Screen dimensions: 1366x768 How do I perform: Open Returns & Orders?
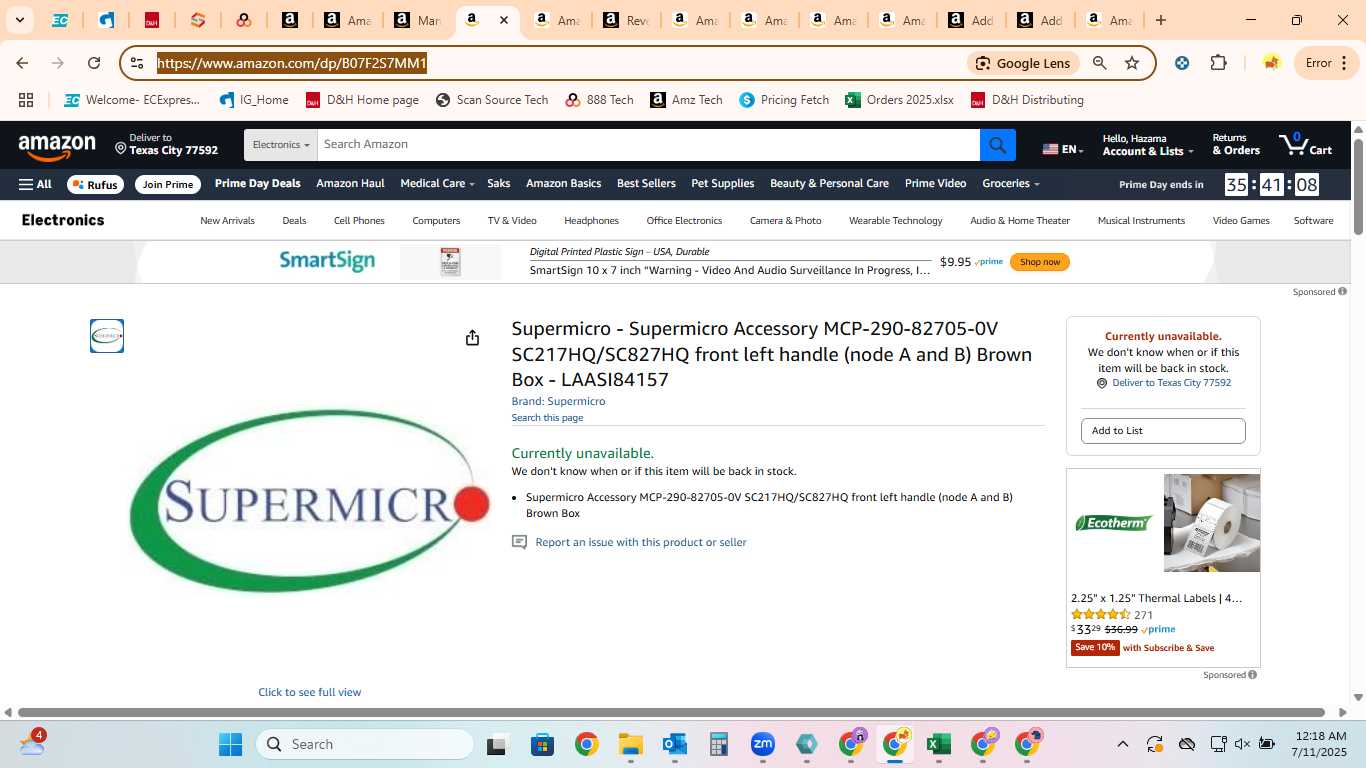coord(1236,145)
